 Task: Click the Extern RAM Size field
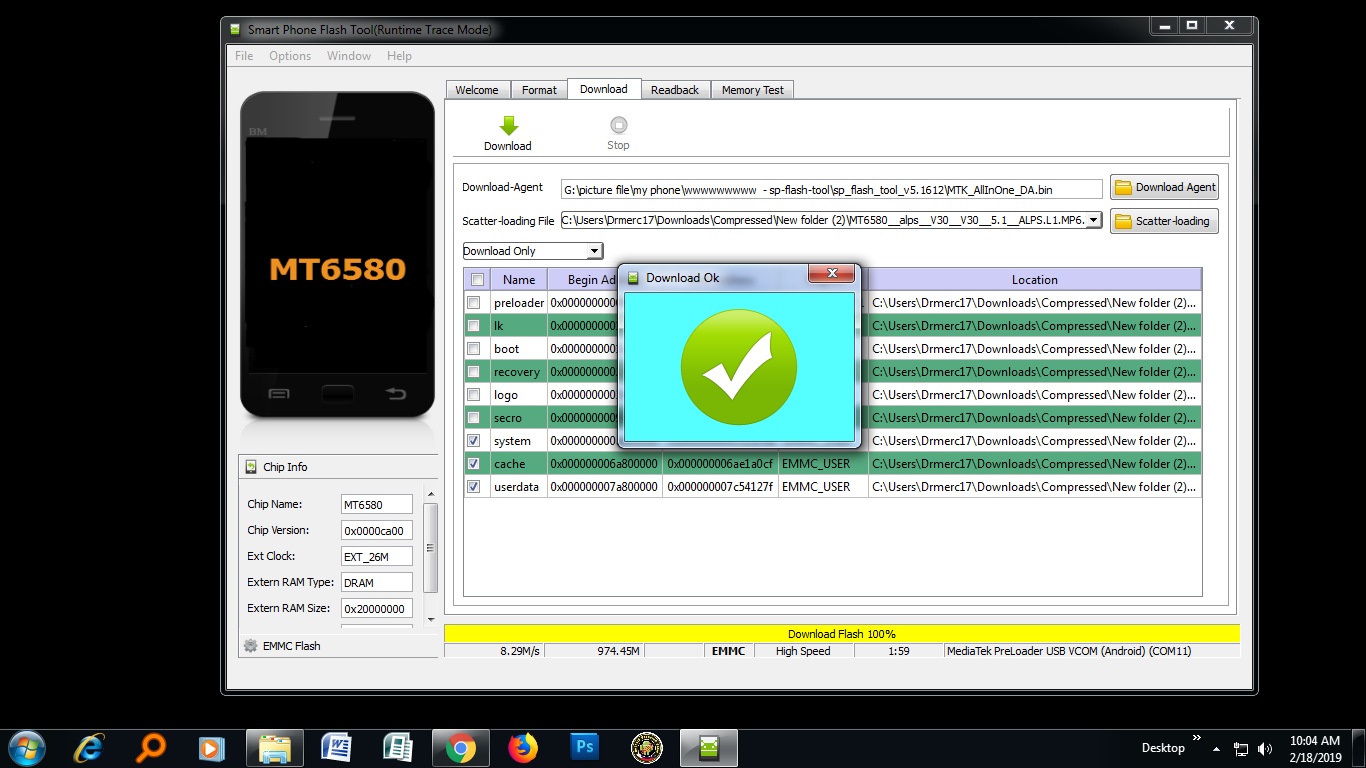[376, 609]
